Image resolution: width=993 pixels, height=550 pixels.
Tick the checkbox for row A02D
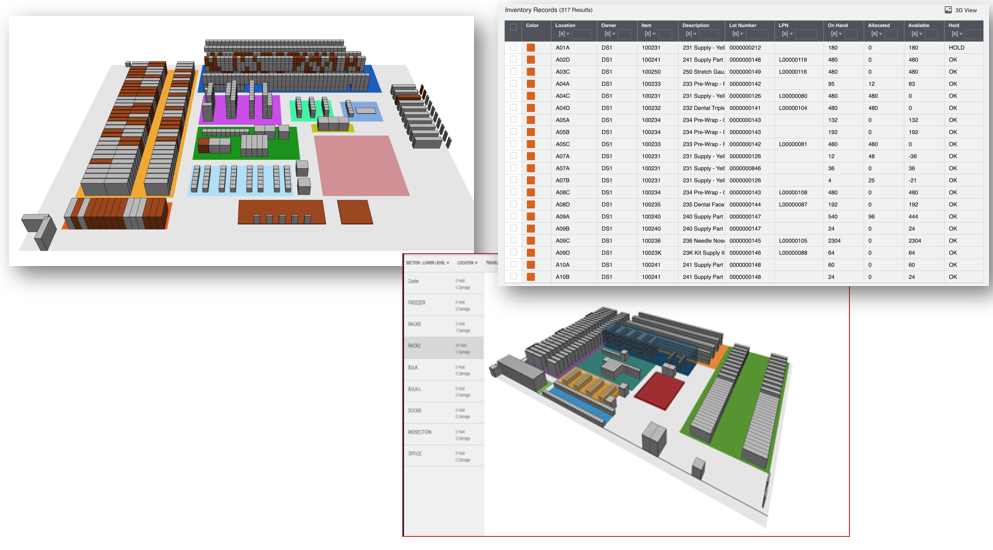[513, 60]
